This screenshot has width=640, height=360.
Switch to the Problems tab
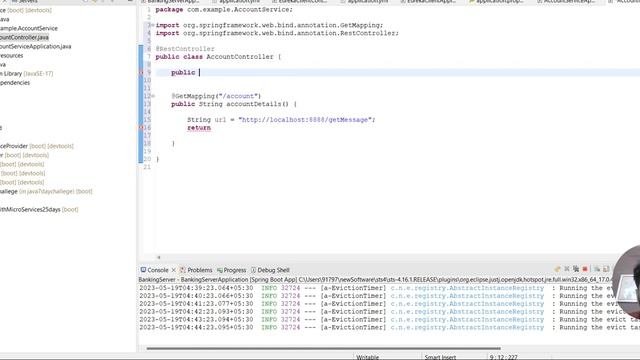coord(196,270)
